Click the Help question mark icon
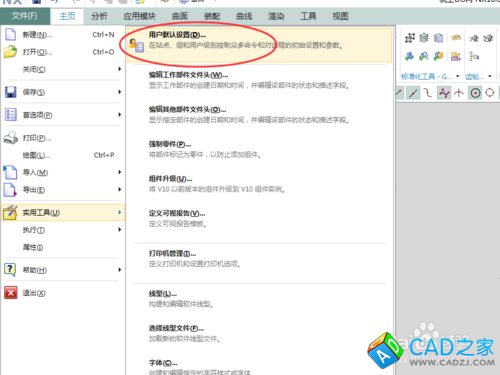The height and width of the screenshot is (375, 500). (x=10, y=270)
